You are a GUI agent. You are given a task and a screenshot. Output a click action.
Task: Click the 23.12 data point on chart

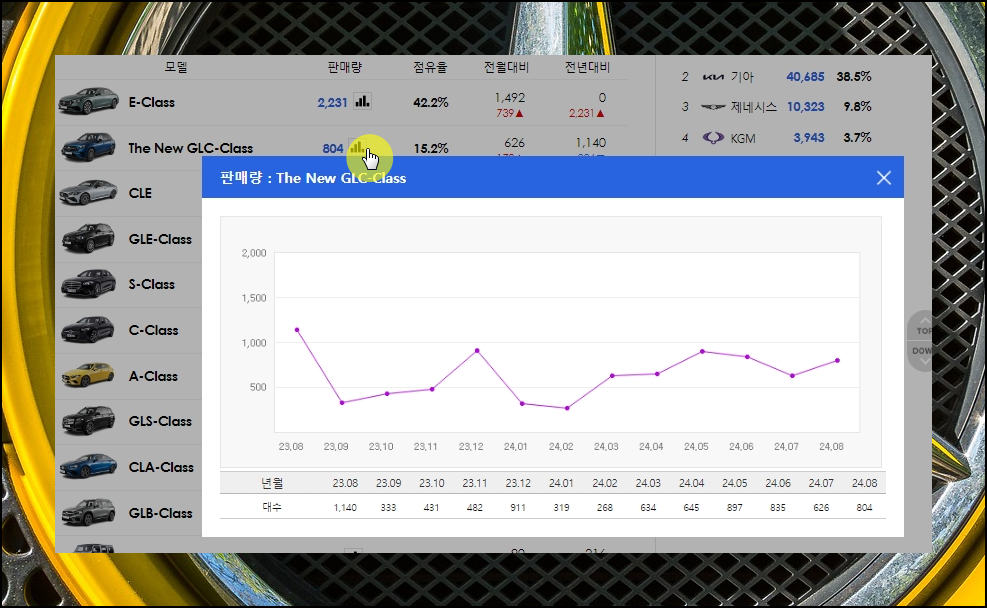pos(477,351)
